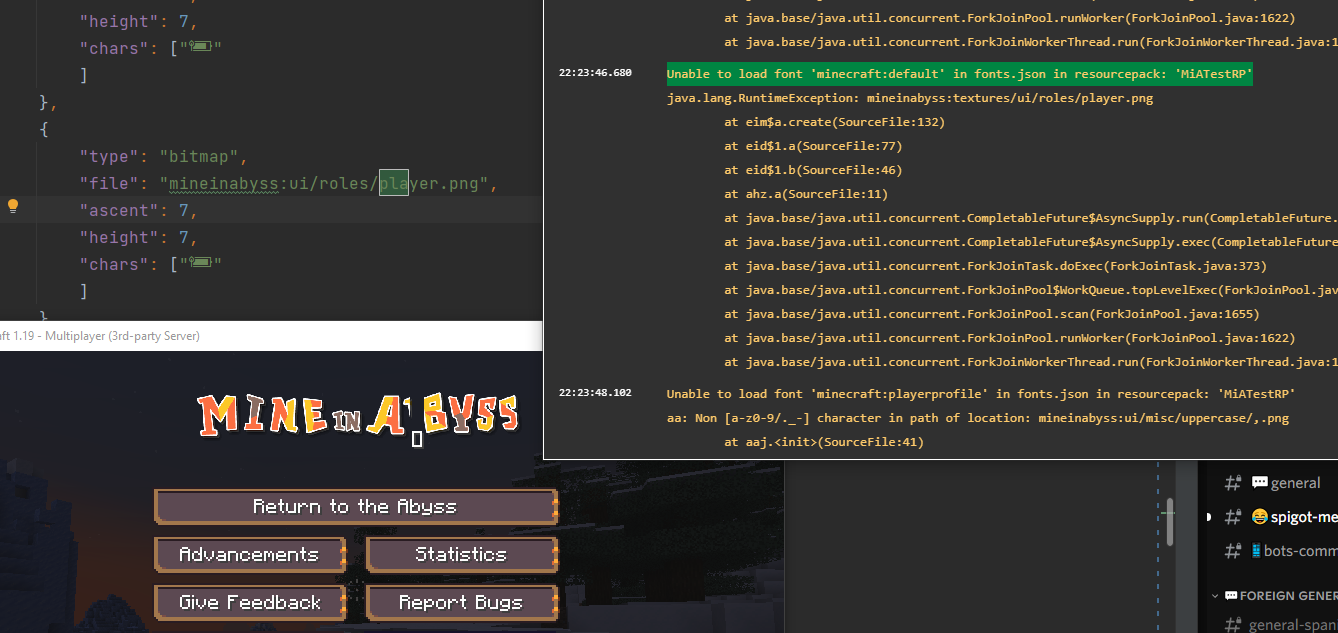Open the bots-comm channel in Discord
The image size is (1338, 633).
(x=1280, y=551)
